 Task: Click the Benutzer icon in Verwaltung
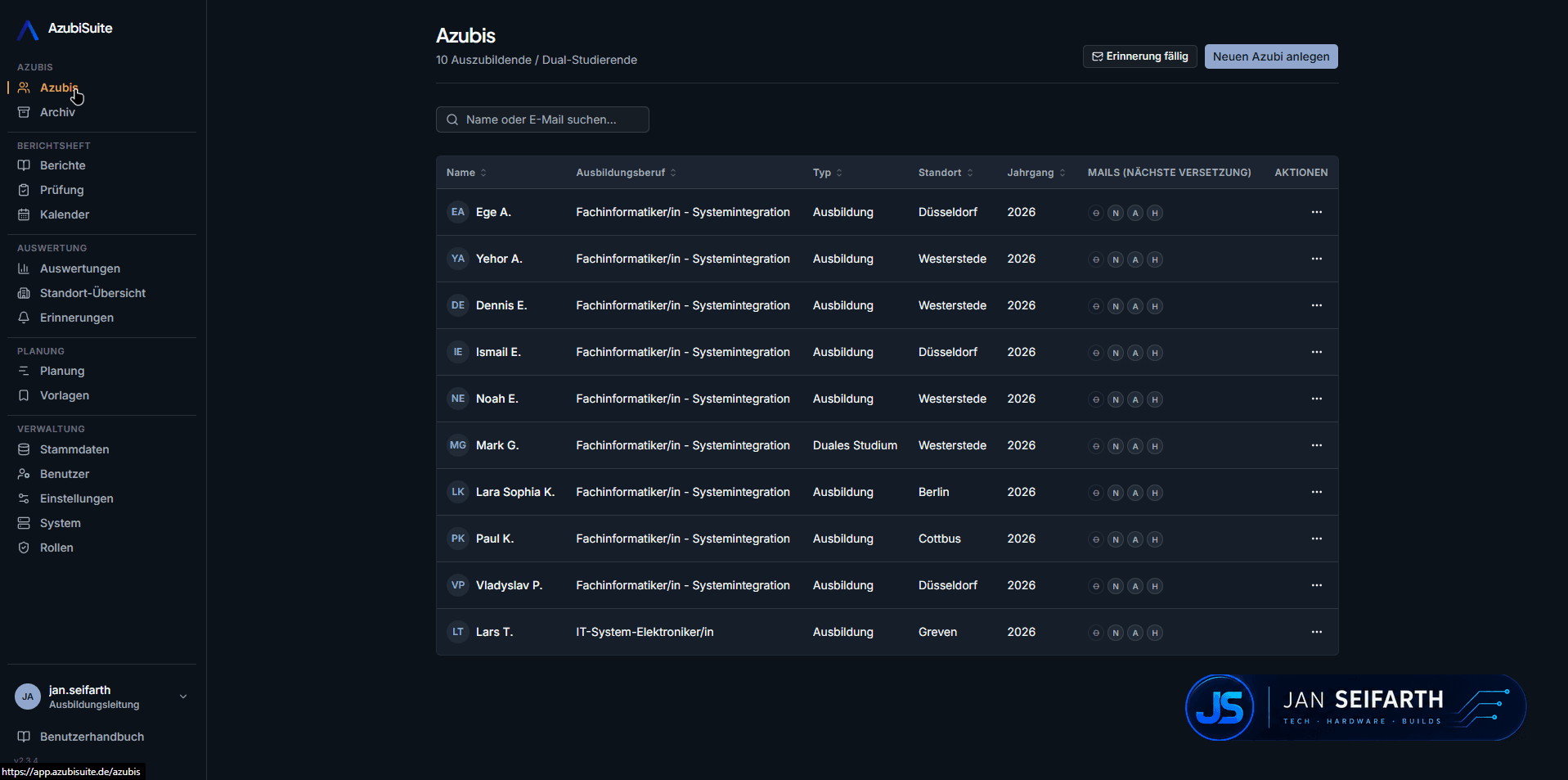24,474
